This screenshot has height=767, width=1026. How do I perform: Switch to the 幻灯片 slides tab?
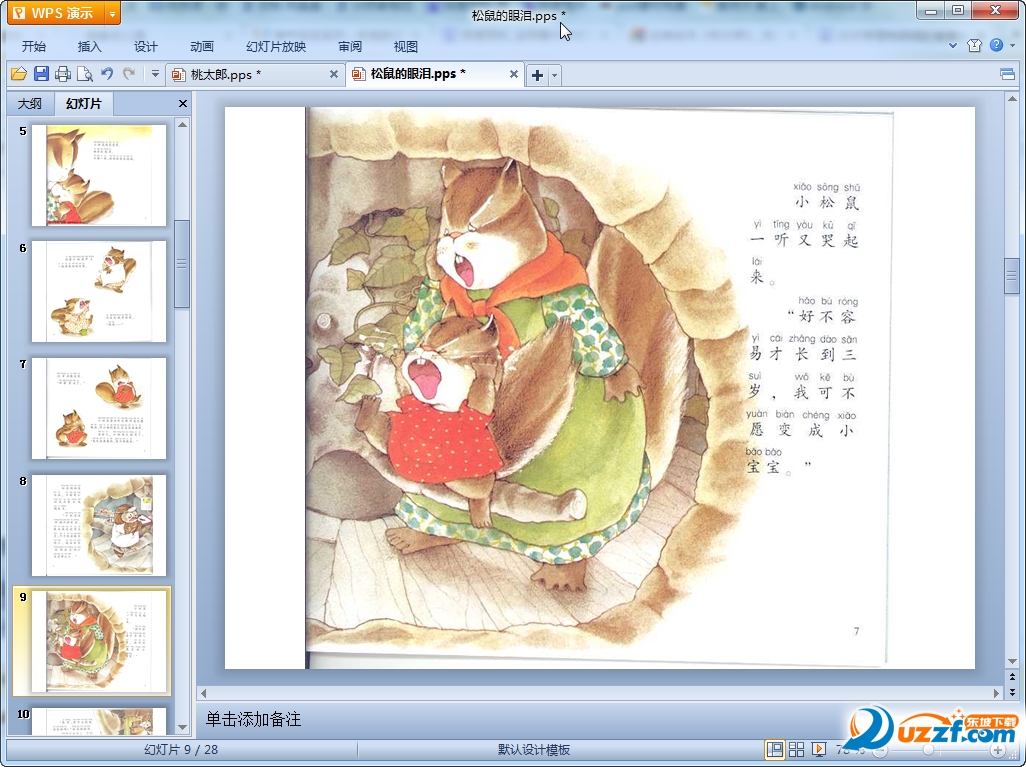click(84, 103)
